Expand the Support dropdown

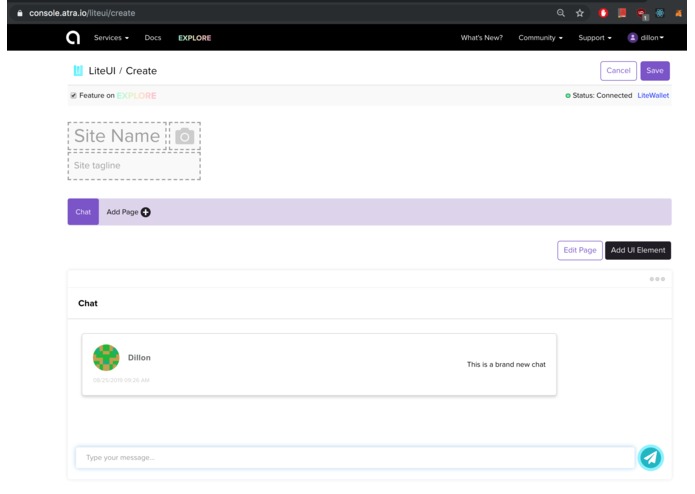(x=595, y=38)
